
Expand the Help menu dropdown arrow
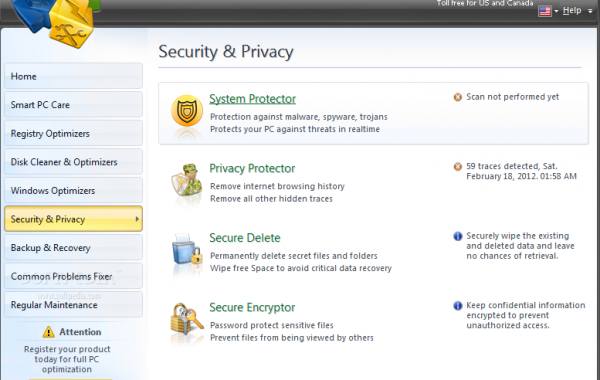pos(590,11)
